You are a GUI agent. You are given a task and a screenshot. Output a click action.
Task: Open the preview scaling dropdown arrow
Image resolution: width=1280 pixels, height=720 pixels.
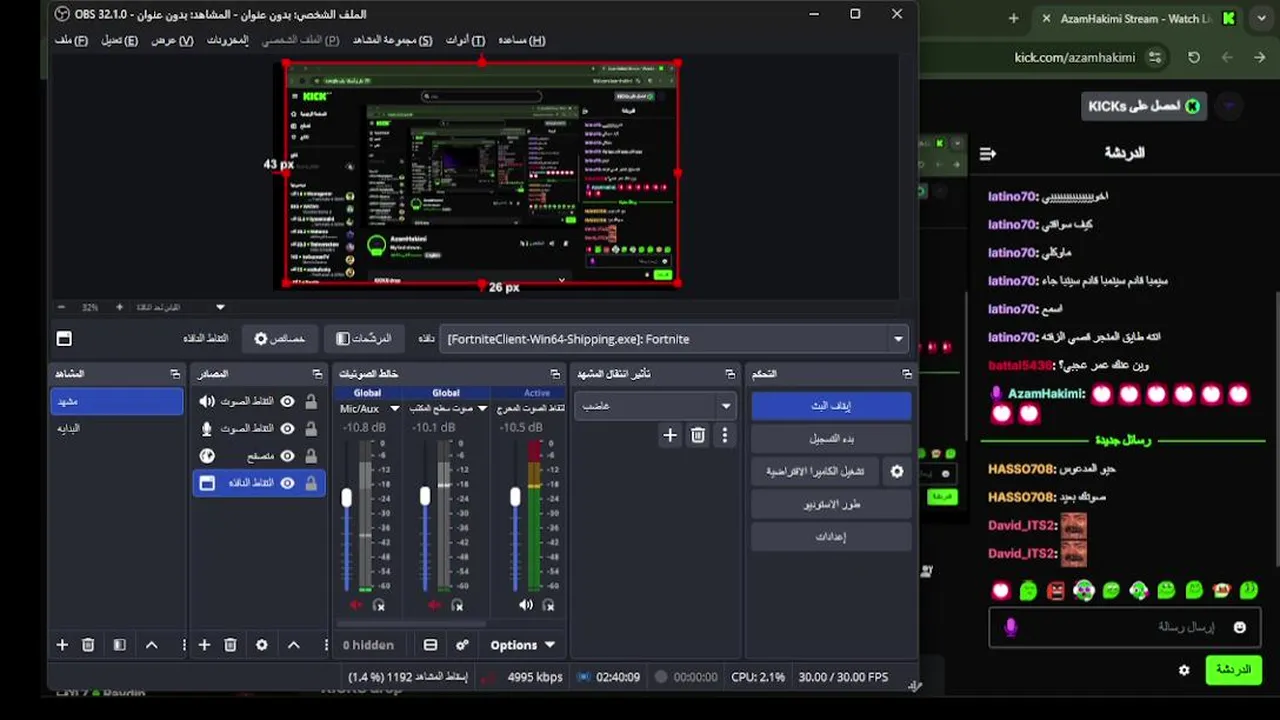click(x=220, y=307)
